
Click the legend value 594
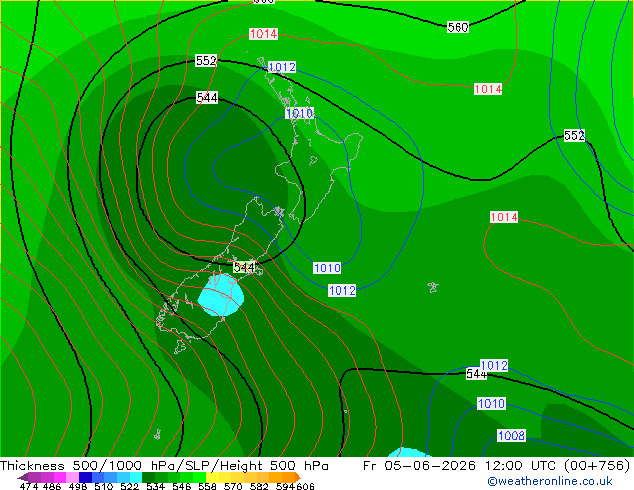[285, 486]
